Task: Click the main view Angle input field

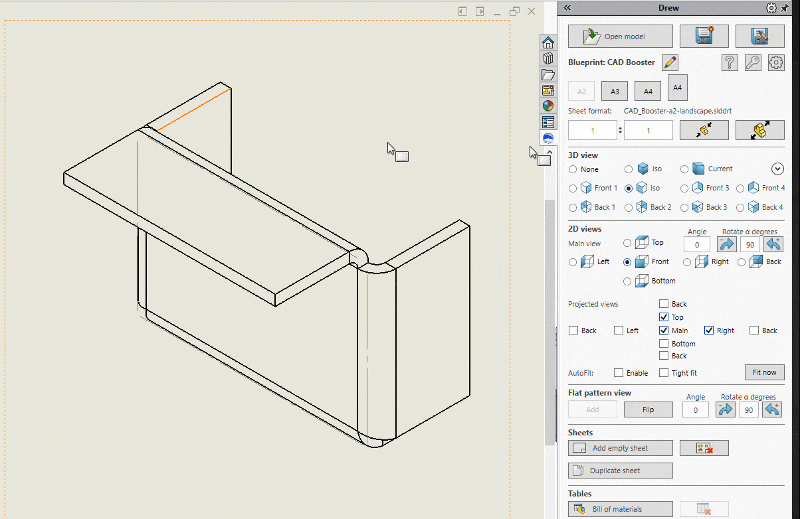Action: [x=696, y=244]
